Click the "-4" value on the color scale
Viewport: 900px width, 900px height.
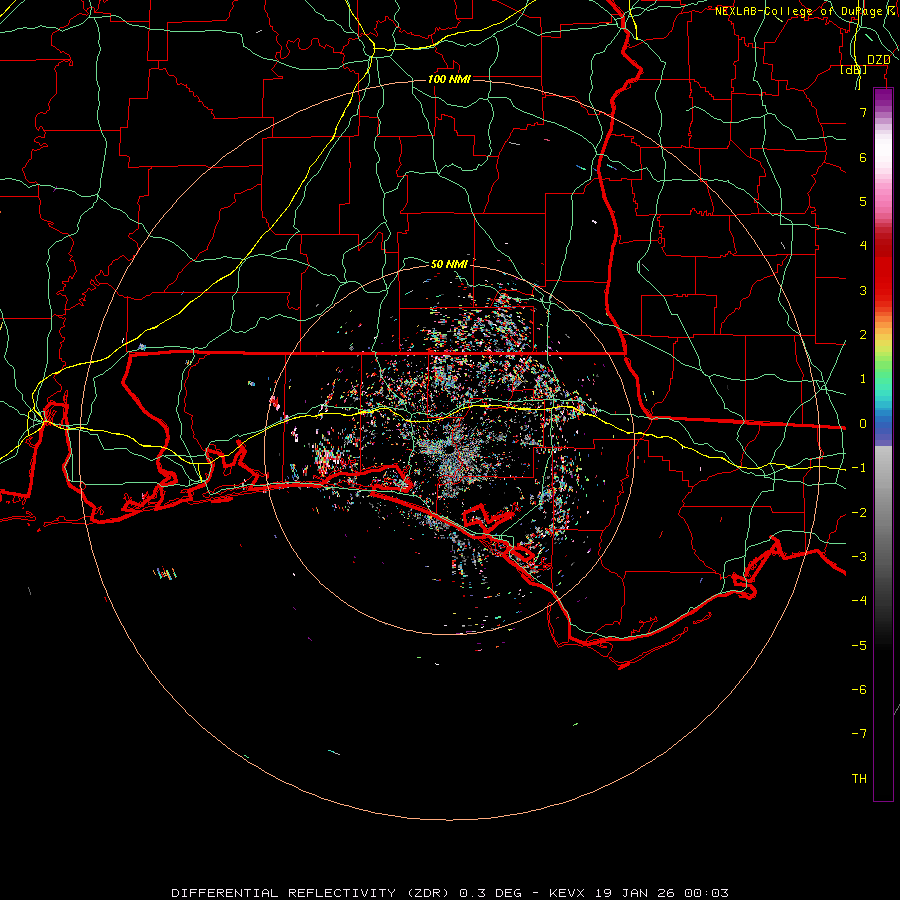click(859, 601)
